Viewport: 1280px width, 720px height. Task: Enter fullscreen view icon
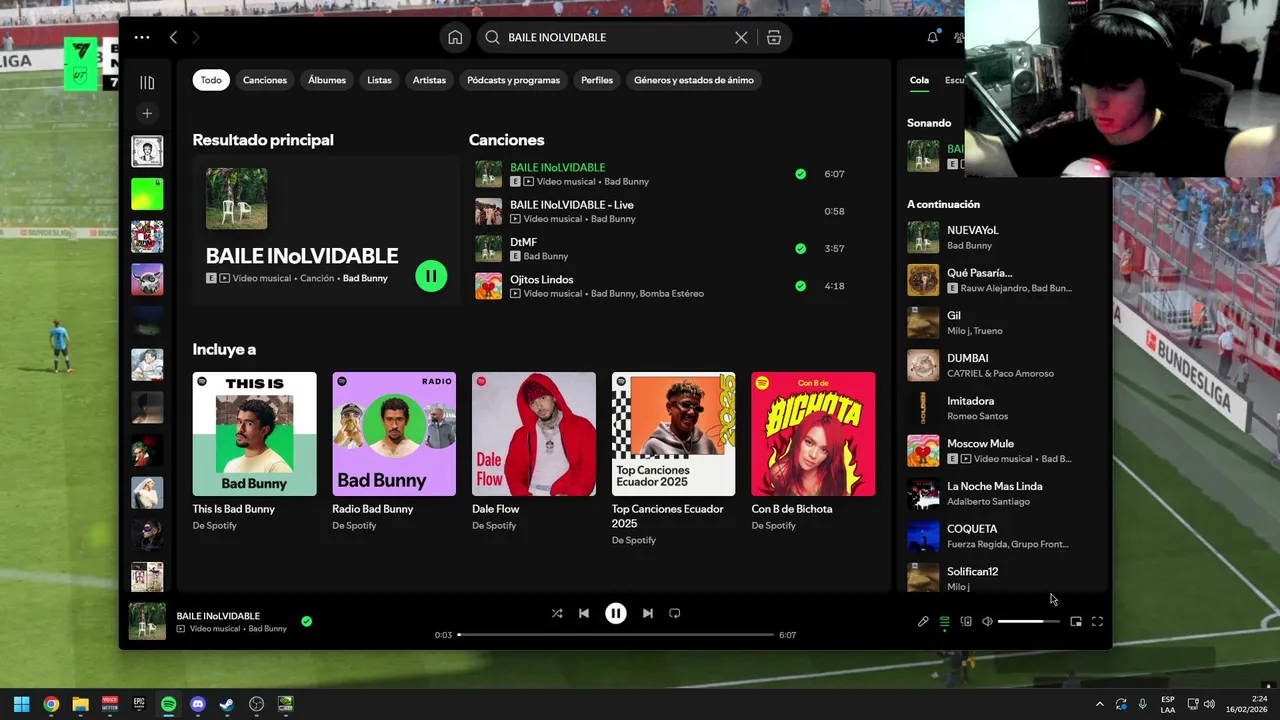tap(1097, 621)
